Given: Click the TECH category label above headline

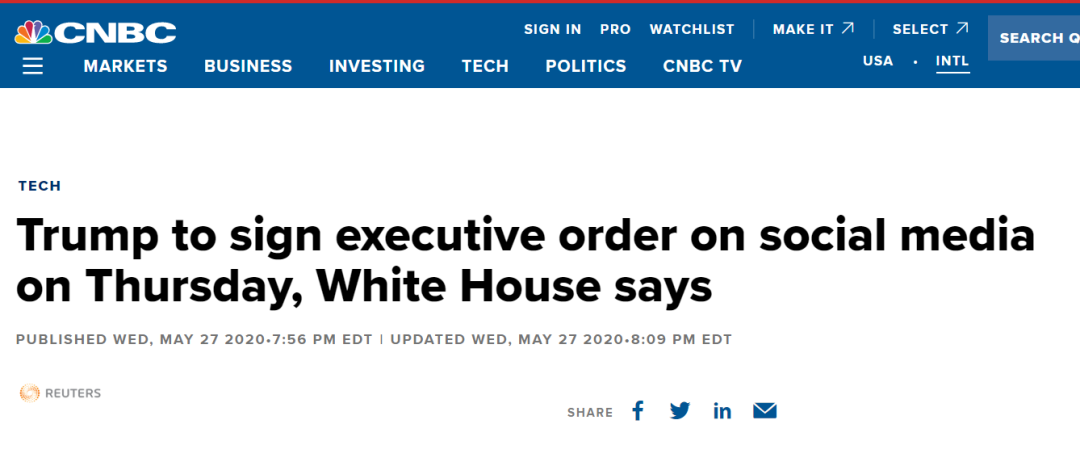Looking at the screenshot, I should tap(40, 186).
